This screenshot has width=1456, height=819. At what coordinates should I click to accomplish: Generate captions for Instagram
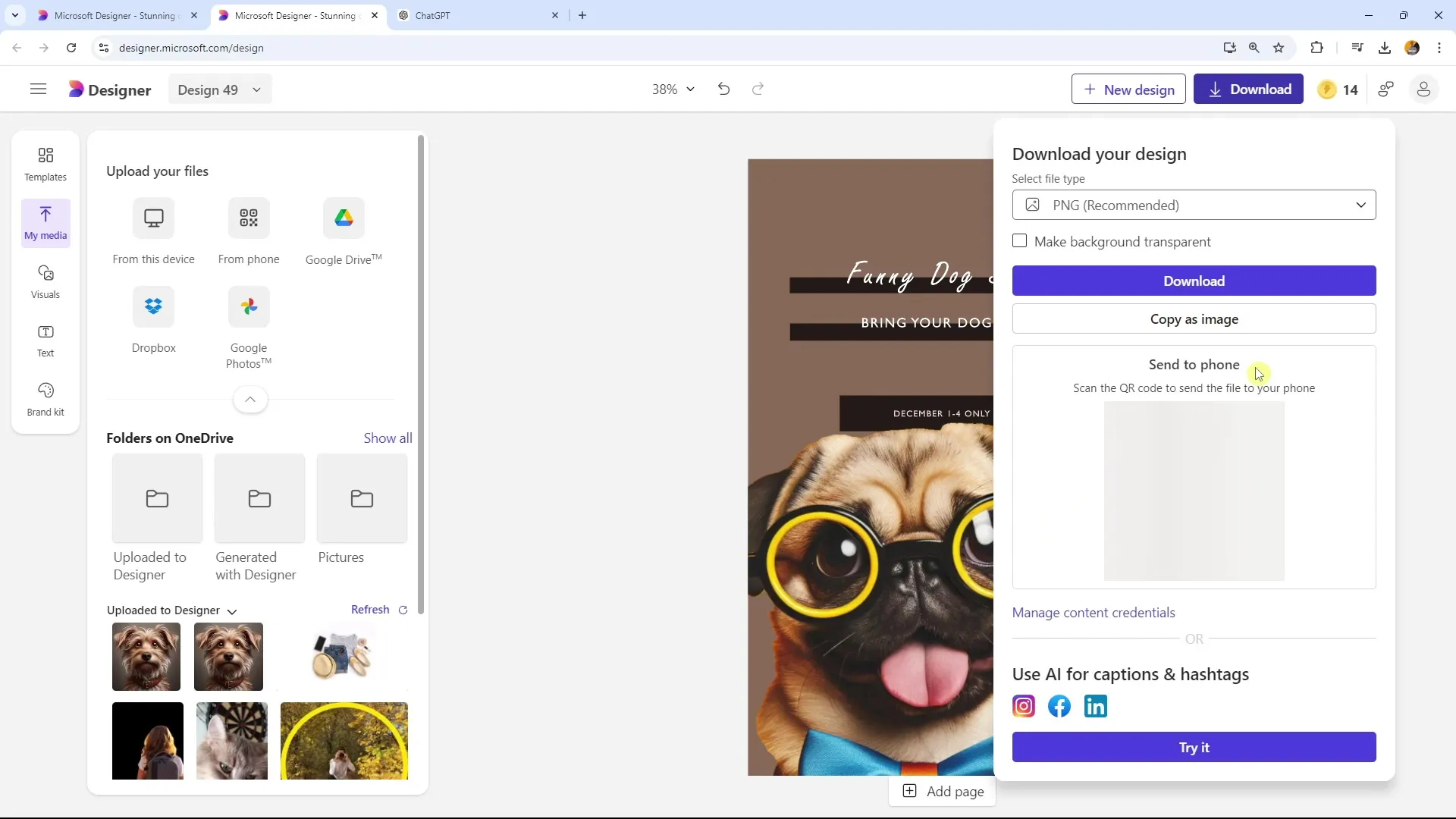click(1024, 706)
